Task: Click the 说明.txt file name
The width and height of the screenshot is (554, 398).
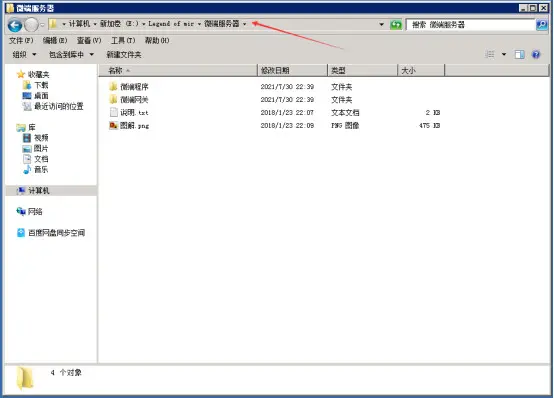Action: [134, 113]
